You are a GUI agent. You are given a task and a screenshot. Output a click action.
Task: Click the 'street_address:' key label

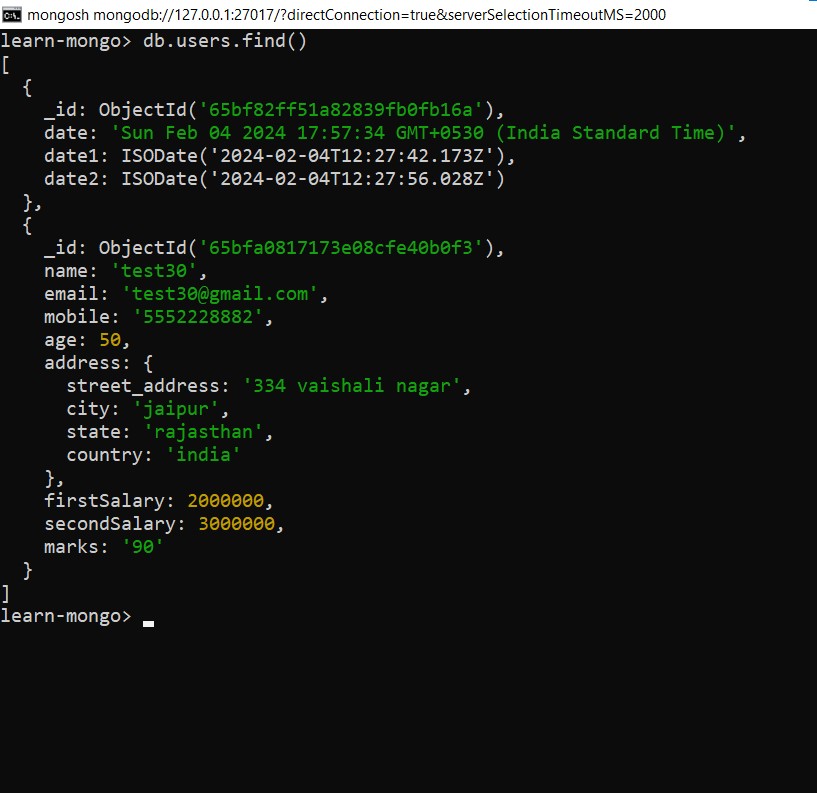click(147, 386)
